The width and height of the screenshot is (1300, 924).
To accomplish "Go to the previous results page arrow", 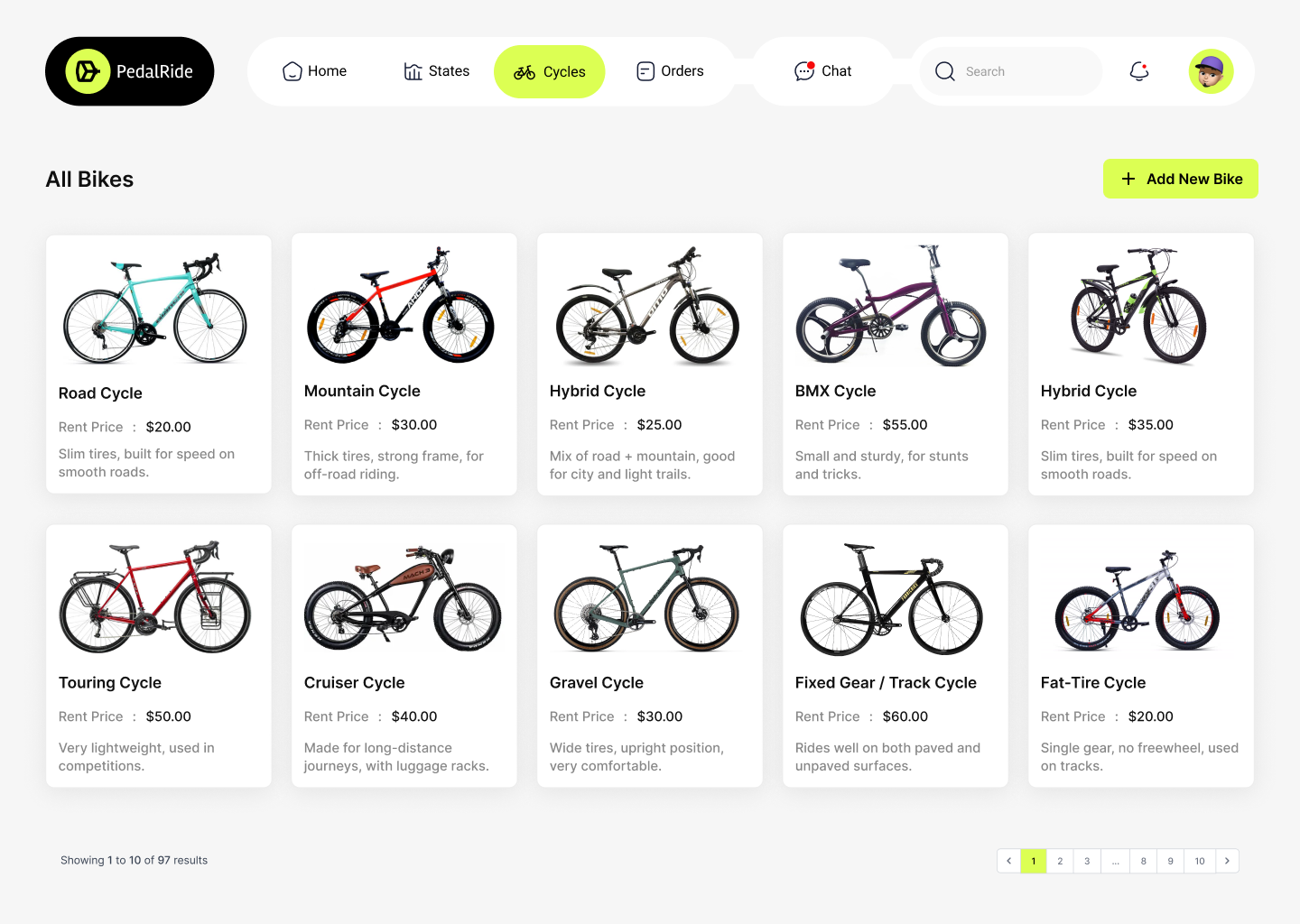I will point(1008,861).
